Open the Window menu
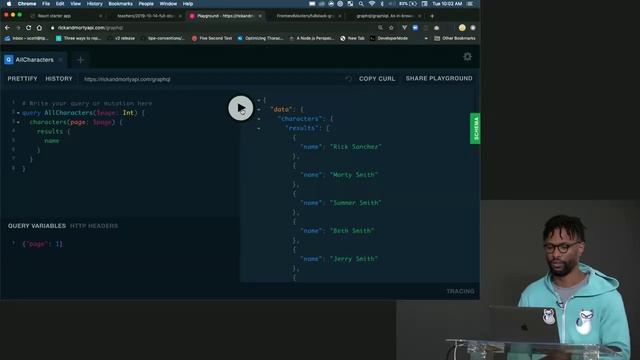The height and width of the screenshot is (360, 640). pos(168,4)
